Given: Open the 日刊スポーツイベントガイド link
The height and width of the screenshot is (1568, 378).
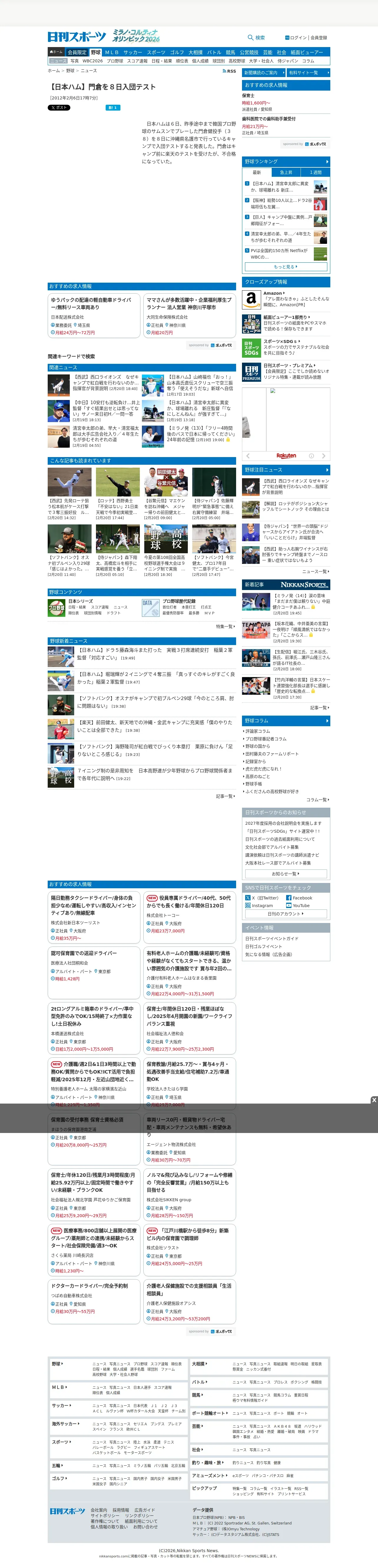Looking at the screenshot, I should click(x=272, y=939).
